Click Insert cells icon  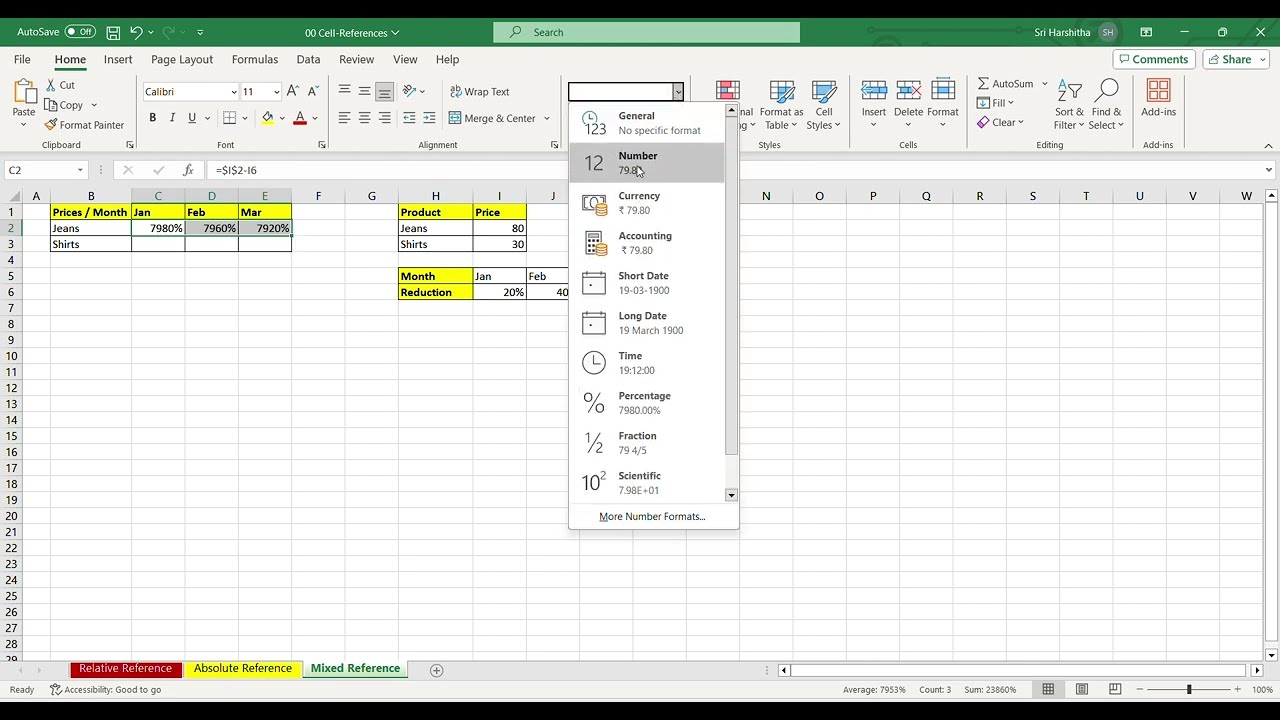[x=874, y=91]
